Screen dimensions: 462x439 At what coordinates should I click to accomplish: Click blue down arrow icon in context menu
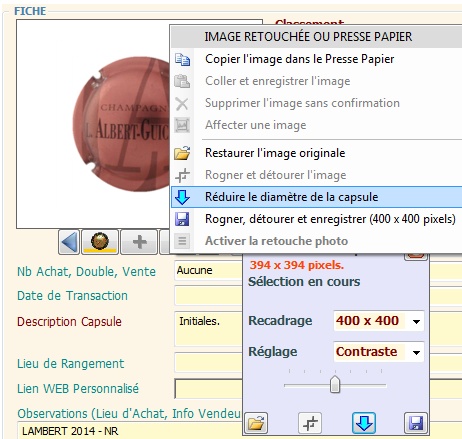tap(182, 197)
